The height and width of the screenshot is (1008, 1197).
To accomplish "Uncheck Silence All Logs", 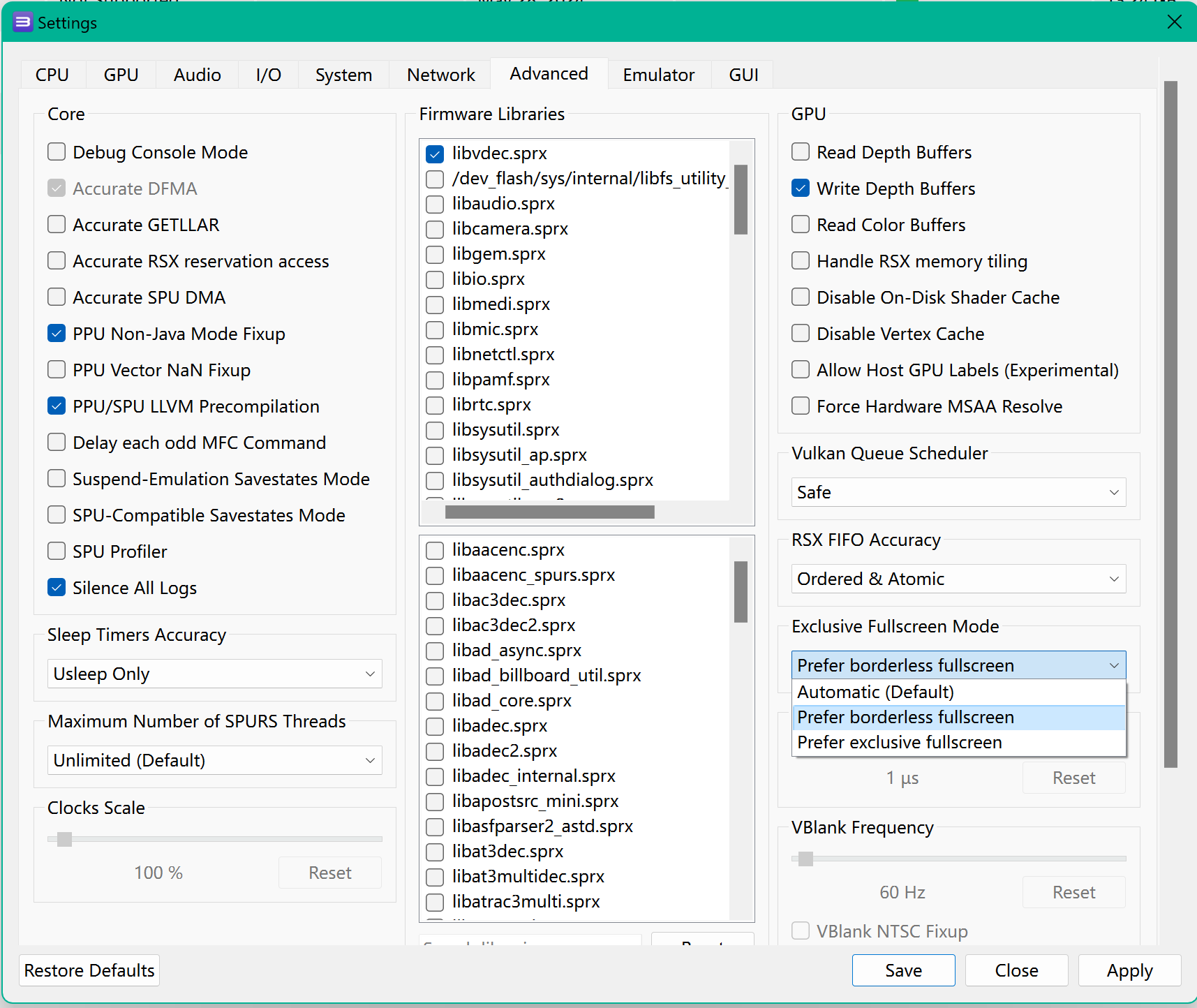I will click(57, 588).
